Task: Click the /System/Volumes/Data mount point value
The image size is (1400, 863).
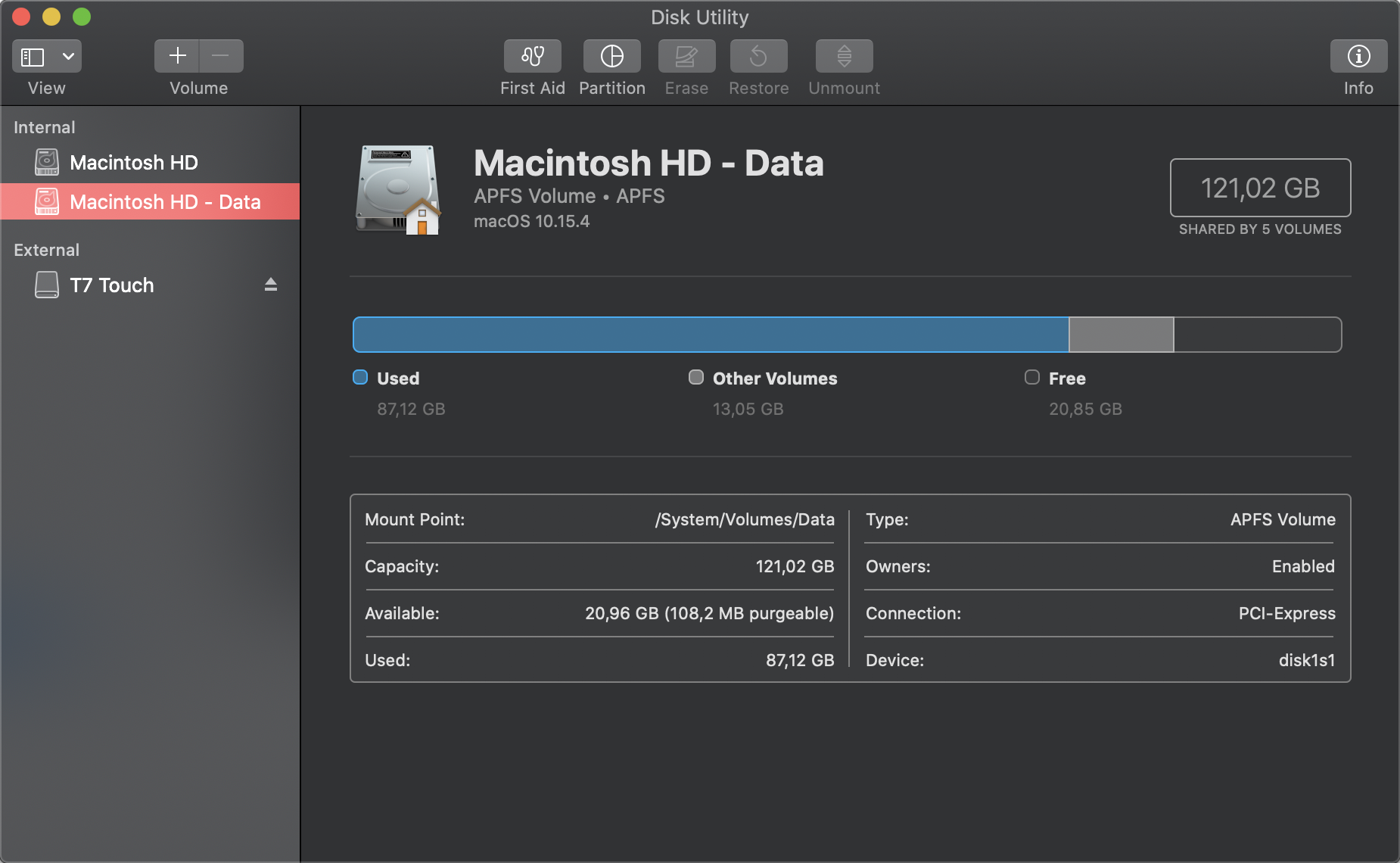Action: point(745,519)
